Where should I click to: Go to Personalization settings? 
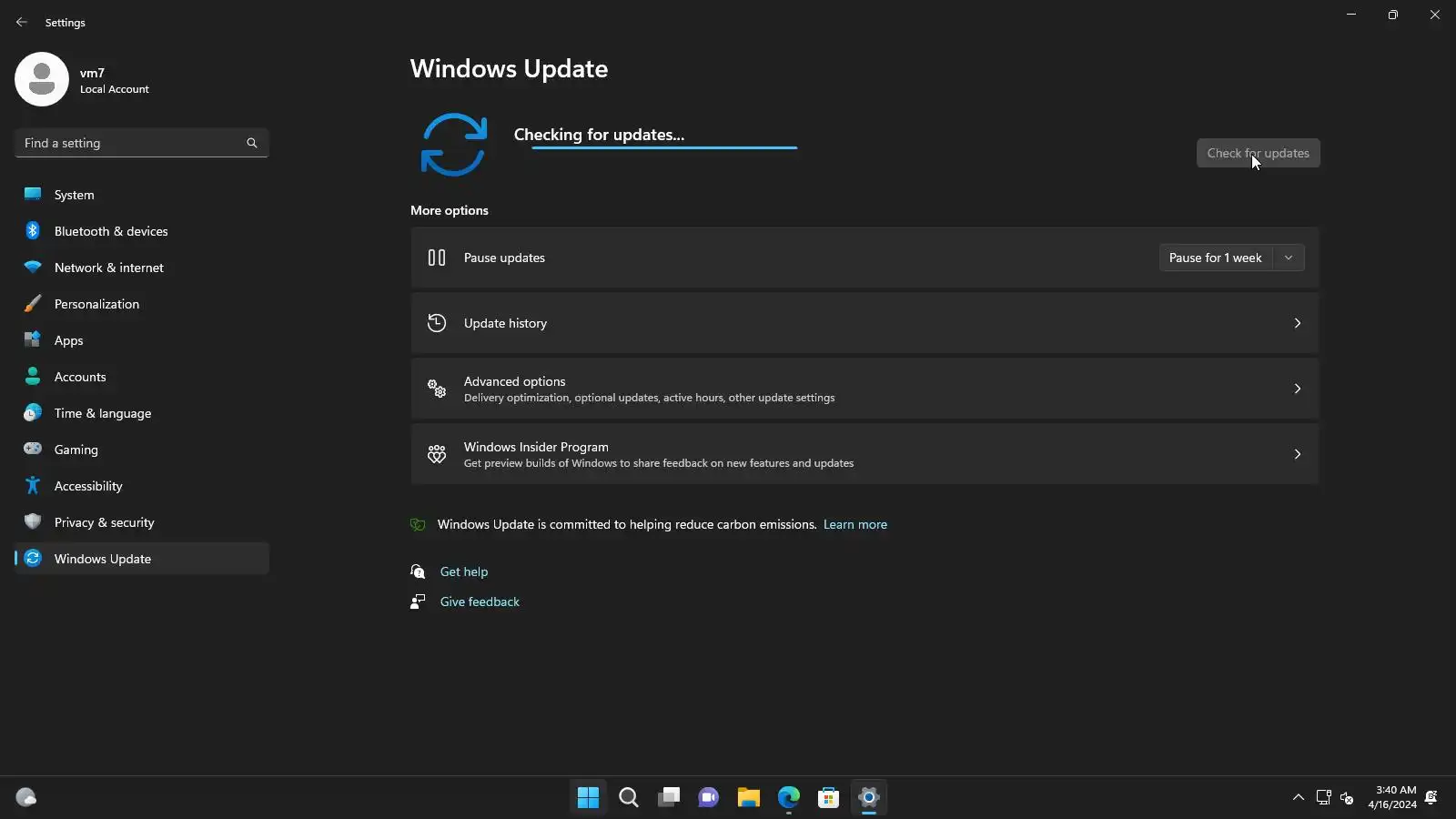[142, 304]
